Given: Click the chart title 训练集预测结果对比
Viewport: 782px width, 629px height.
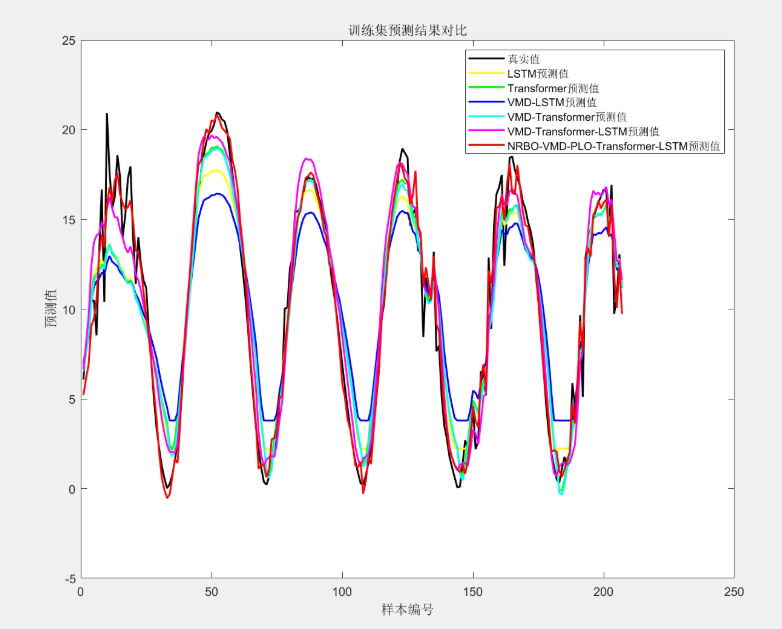Looking at the screenshot, I should 407,30.
